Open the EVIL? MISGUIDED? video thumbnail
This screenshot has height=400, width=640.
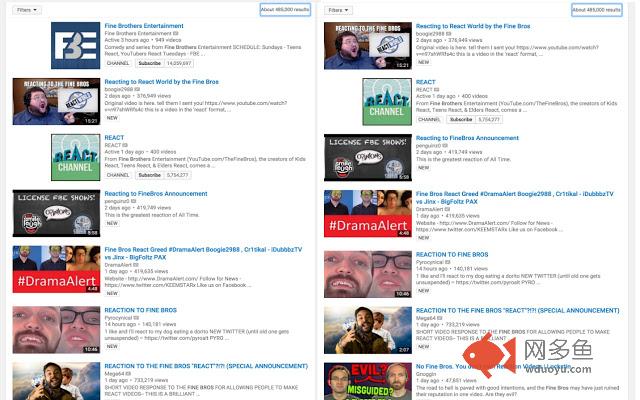click(x=368, y=381)
